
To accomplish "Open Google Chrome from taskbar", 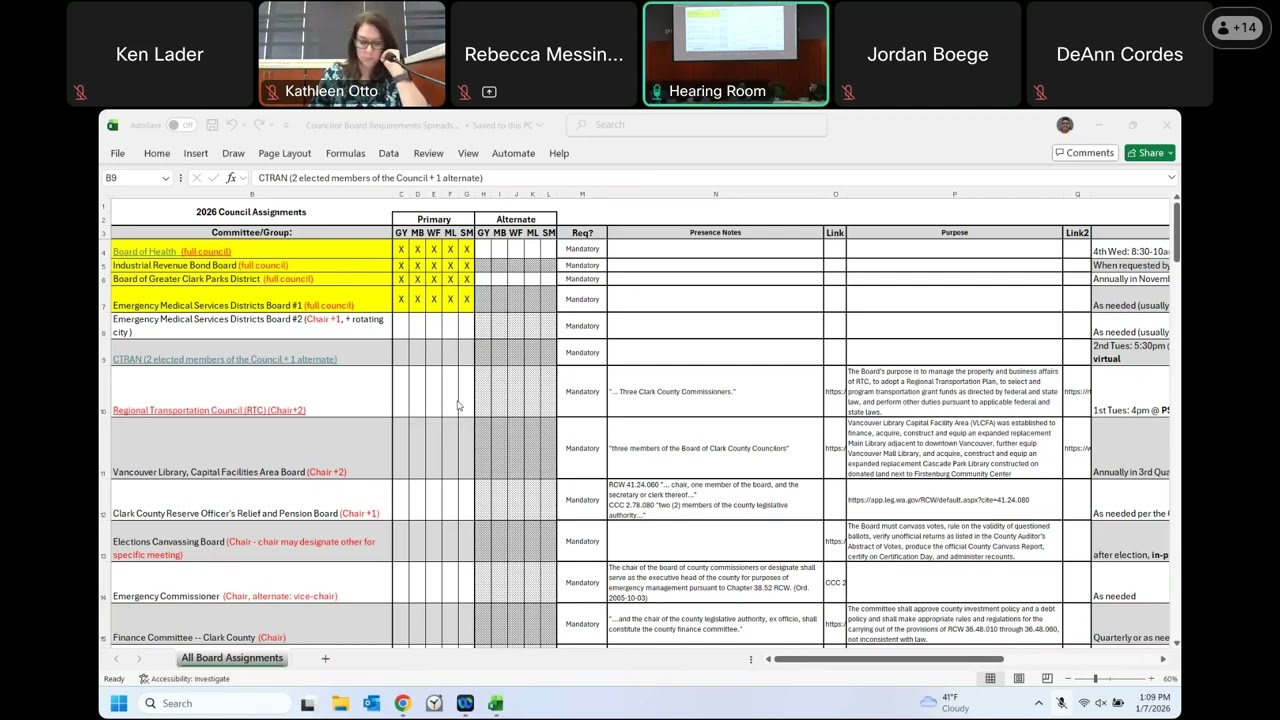I will (x=402, y=703).
